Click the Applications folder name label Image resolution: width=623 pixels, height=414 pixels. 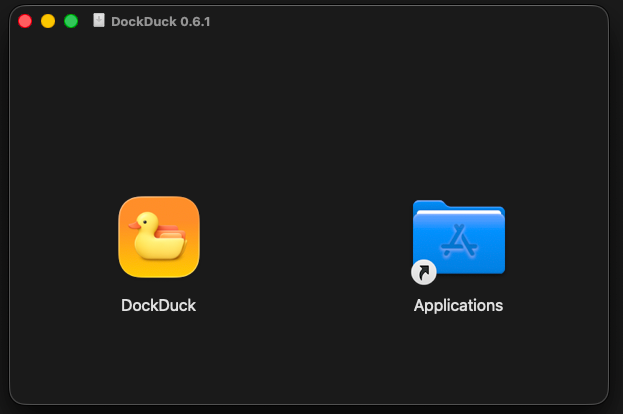(x=459, y=306)
